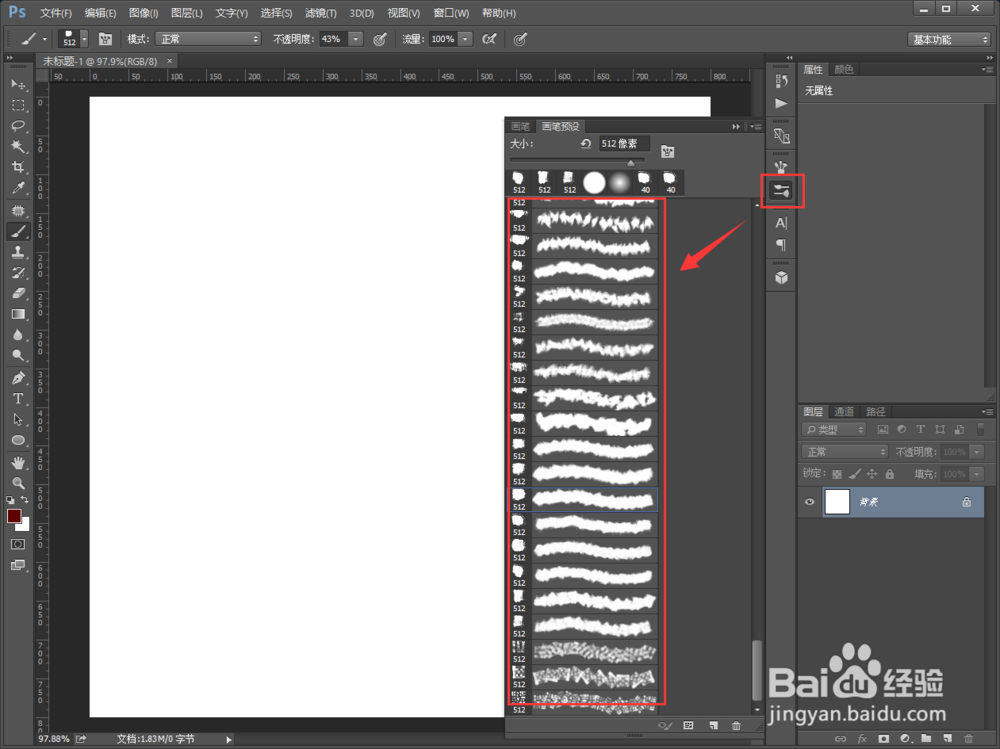Toggle Quick Mask mode

(x=18, y=544)
